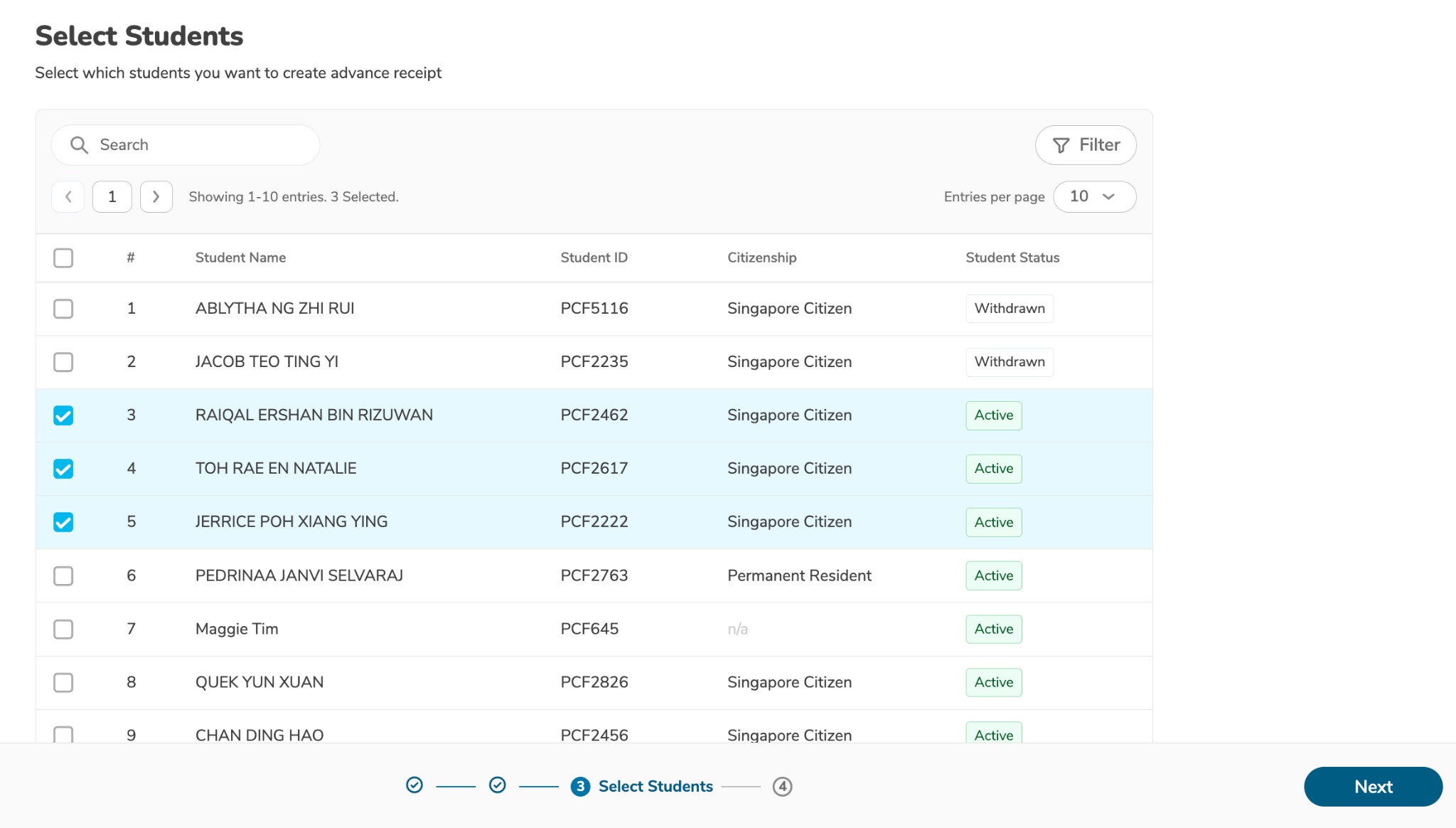
Task: Sort by Student Name column header
Action: click(240, 258)
